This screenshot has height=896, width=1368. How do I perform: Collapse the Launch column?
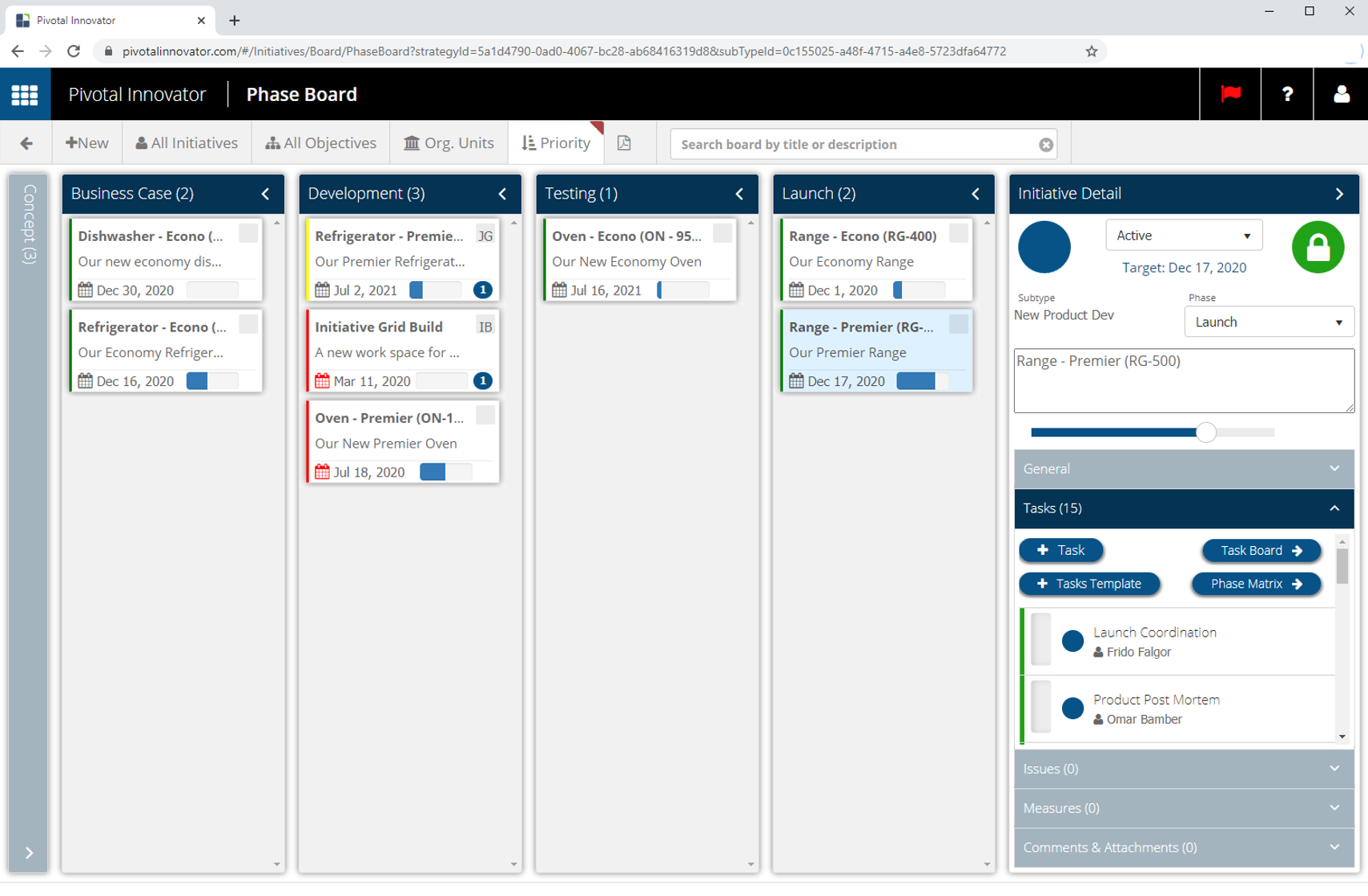coord(976,194)
